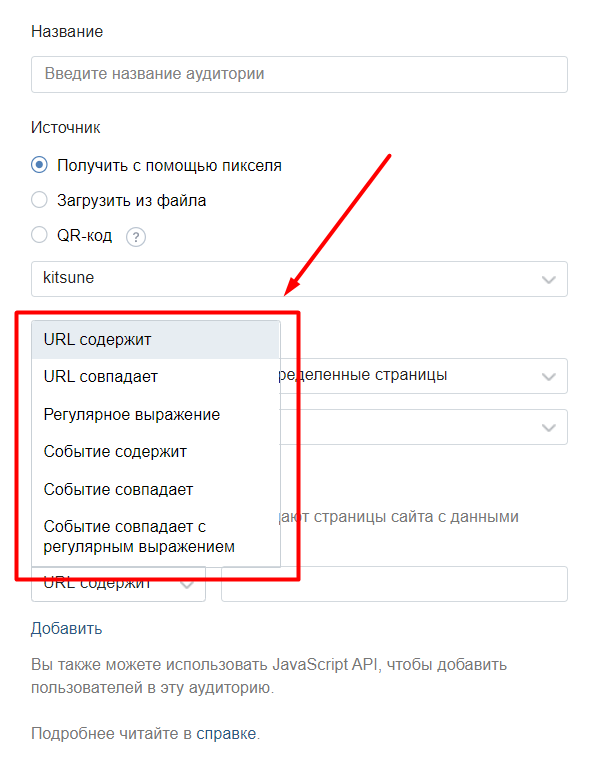The image size is (590, 761).
Task: Select the Получить с помощью пикселя radio button
Action: (x=39, y=165)
